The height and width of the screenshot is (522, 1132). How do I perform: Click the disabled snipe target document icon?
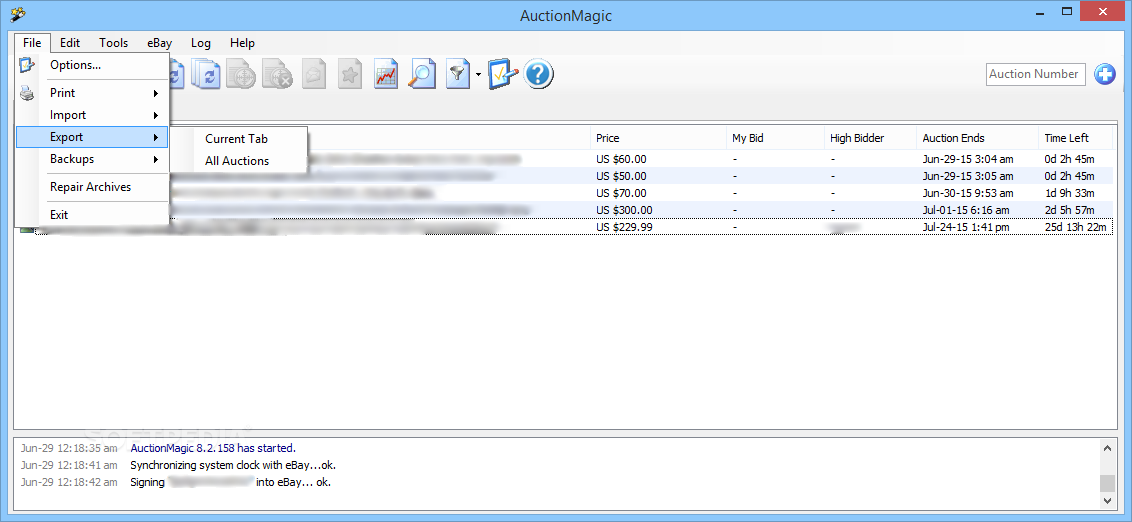[x=242, y=74]
